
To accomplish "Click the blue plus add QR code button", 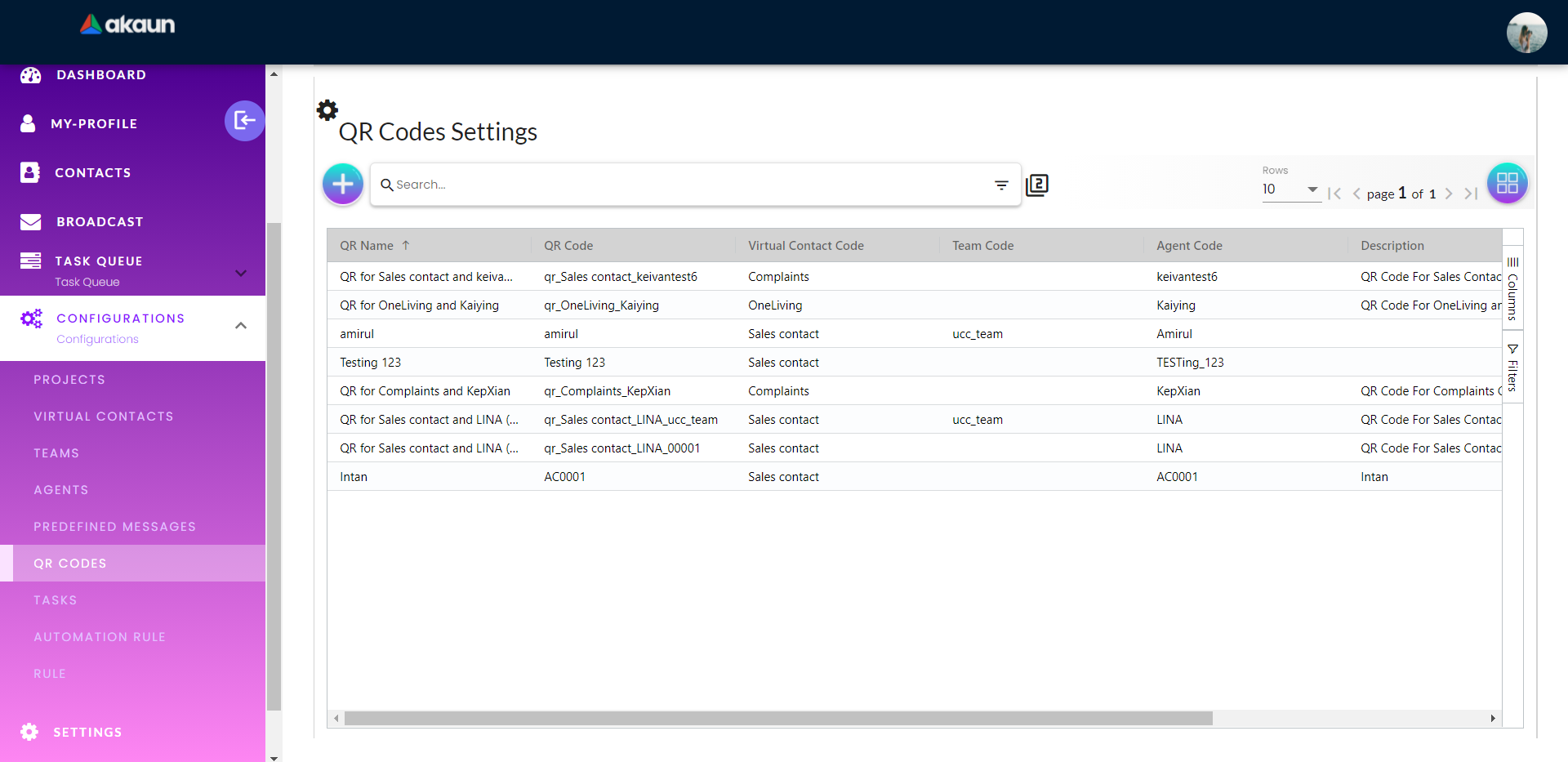I will point(343,184).
